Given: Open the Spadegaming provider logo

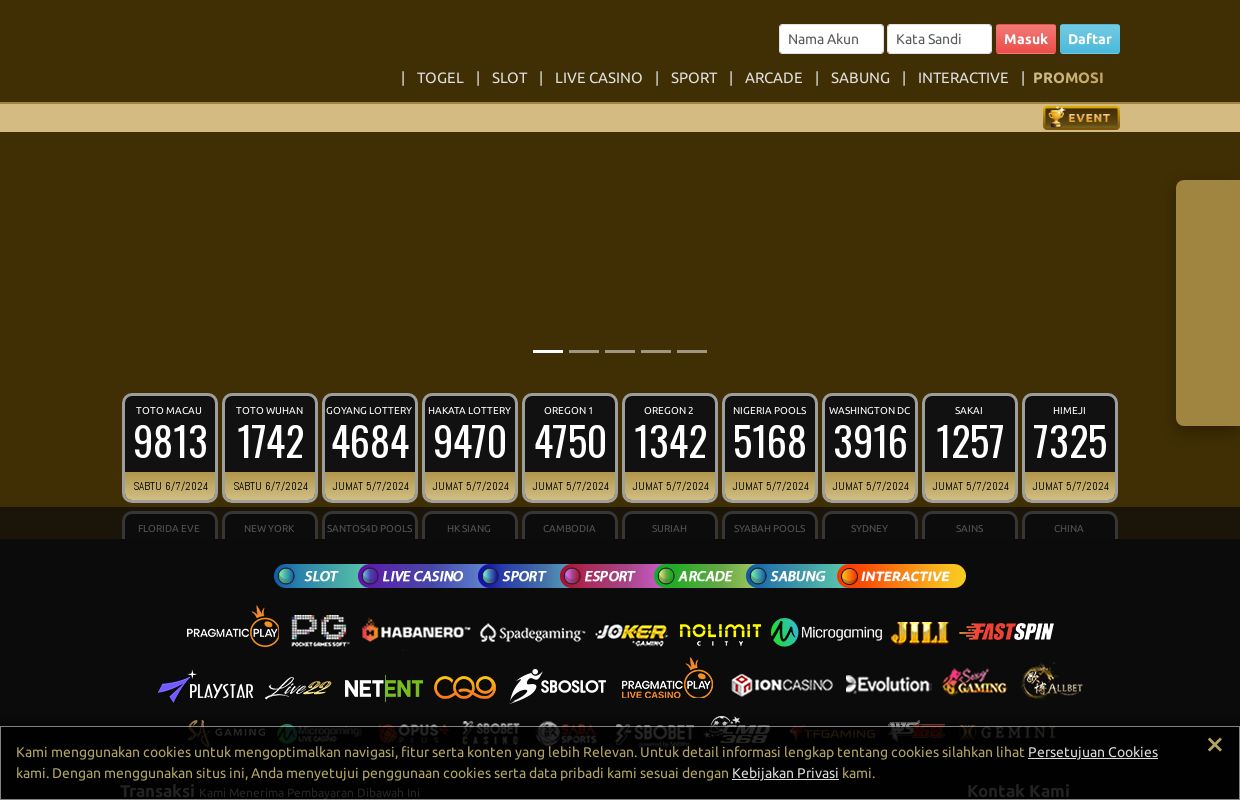Looking at the screenshot, I should coord(533,633).
